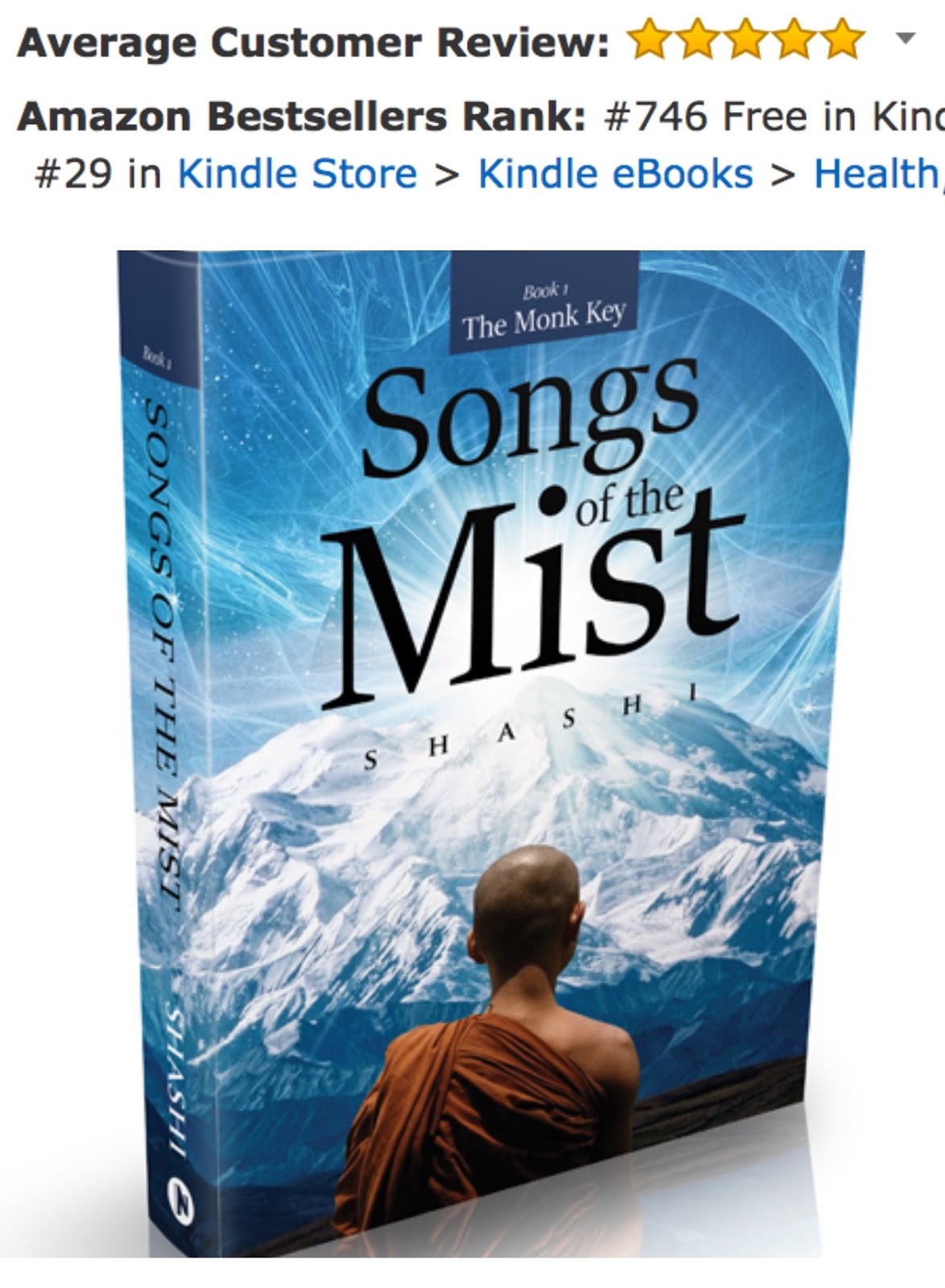Open the Kindle Store category link
Image resolution: width=945 pixels, height=1288 pixels.
pos(297,174)
